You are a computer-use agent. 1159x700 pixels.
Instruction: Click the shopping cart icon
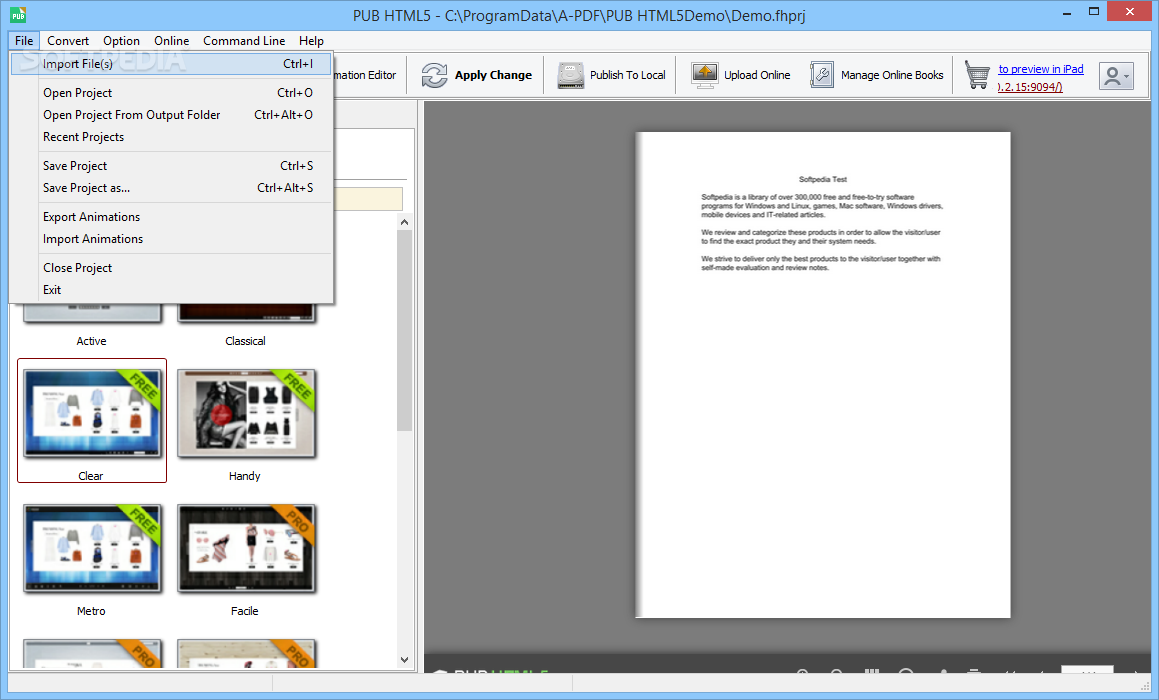[977, 75]
